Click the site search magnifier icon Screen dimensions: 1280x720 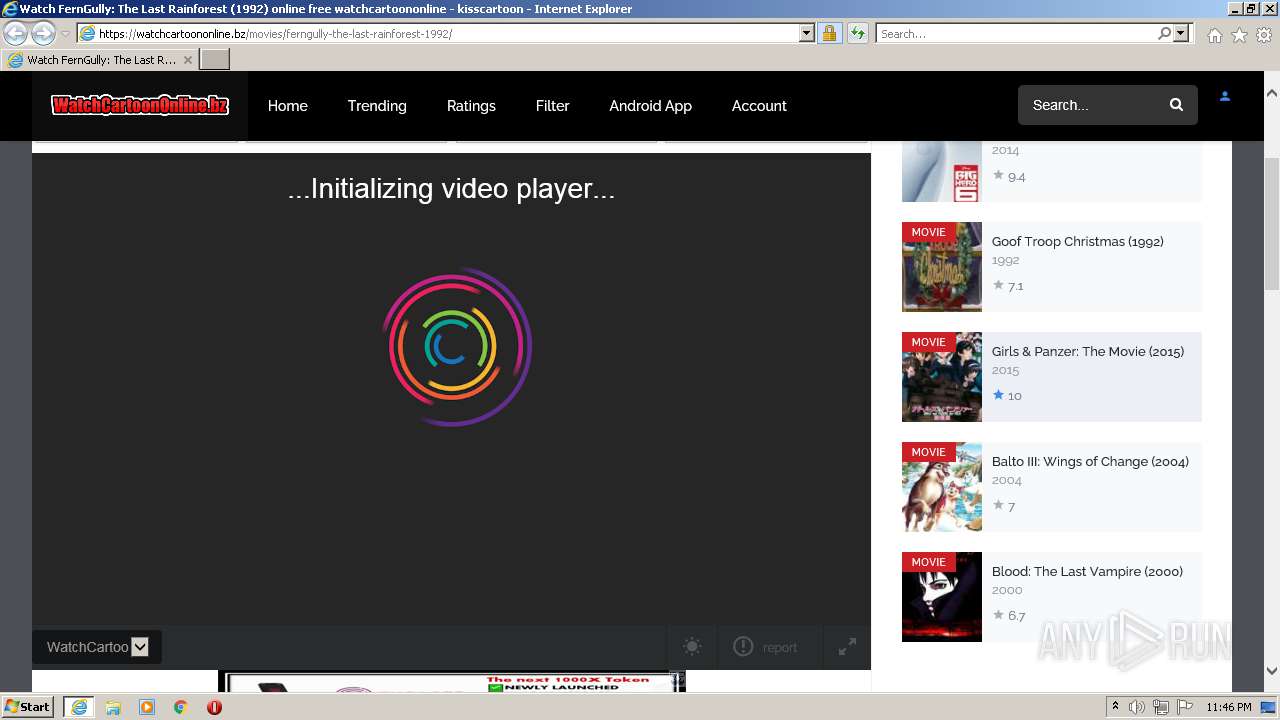1176,105
